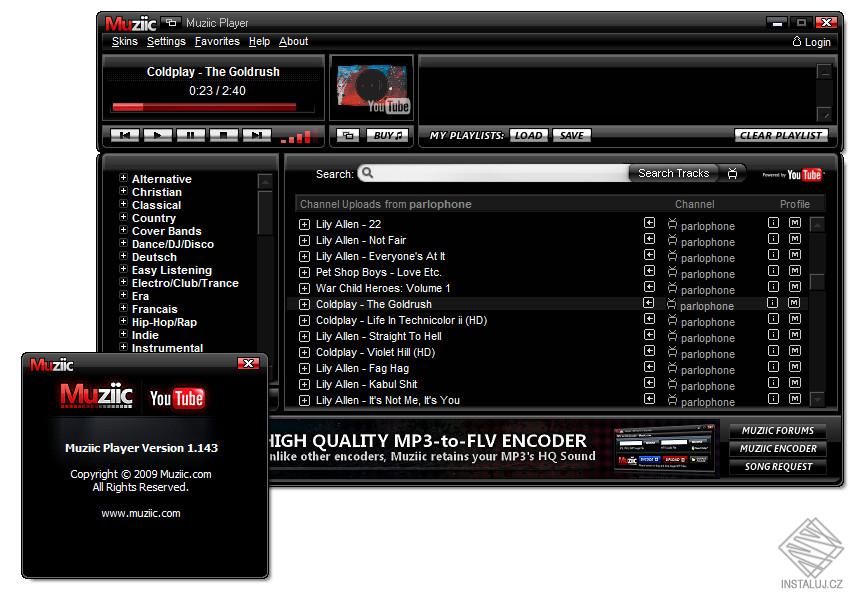Add Lily Allen - Not Fair to playlist arrow icon
The width and height of the screenshot is (862, 611).
(649, 239)
